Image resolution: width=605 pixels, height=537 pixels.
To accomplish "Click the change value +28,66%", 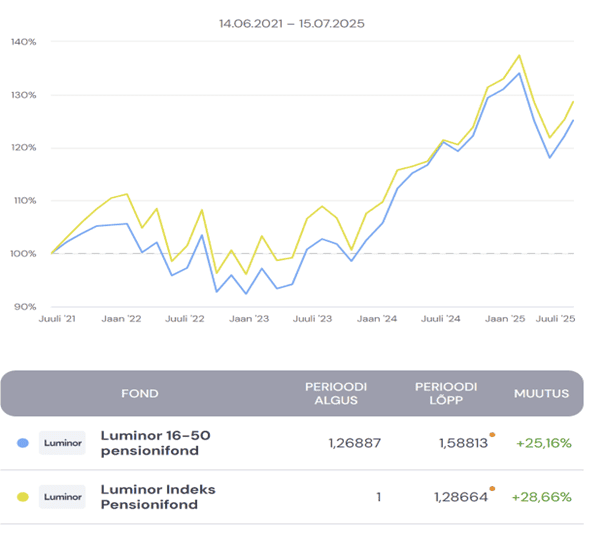I will (541, 497).
